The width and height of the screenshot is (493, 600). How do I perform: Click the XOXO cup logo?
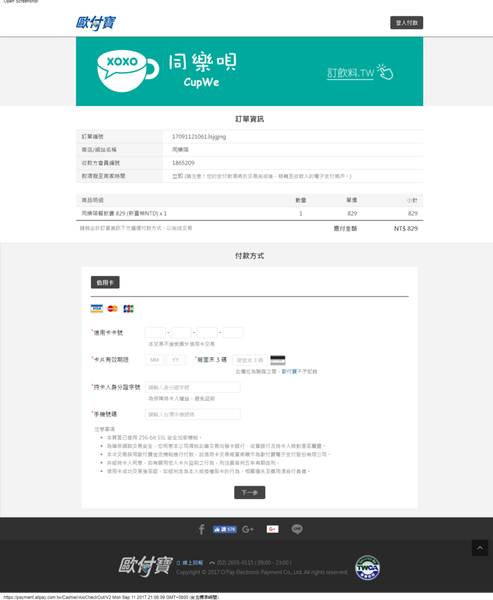click(x=127, y=71)
